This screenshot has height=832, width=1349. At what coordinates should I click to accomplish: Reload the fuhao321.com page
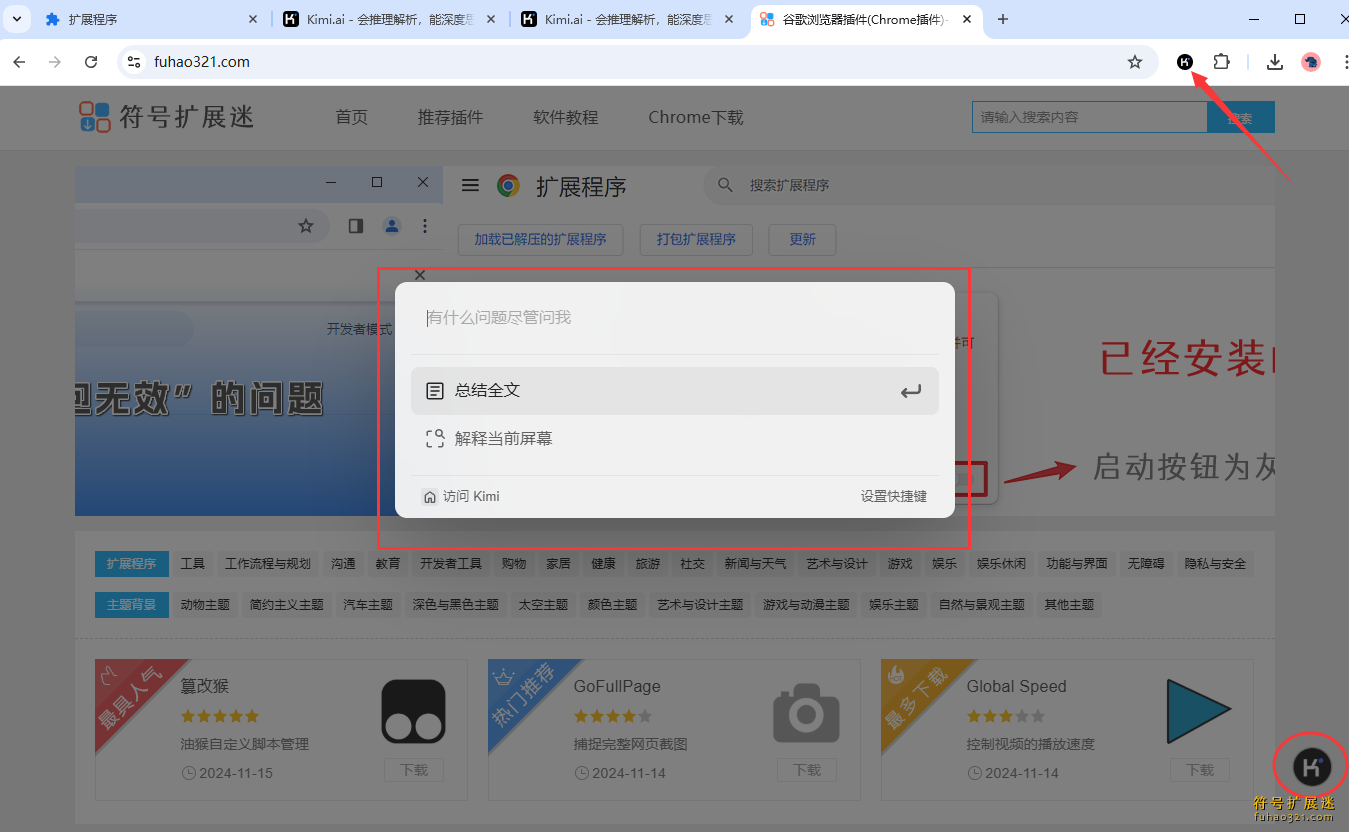(91, 62)
